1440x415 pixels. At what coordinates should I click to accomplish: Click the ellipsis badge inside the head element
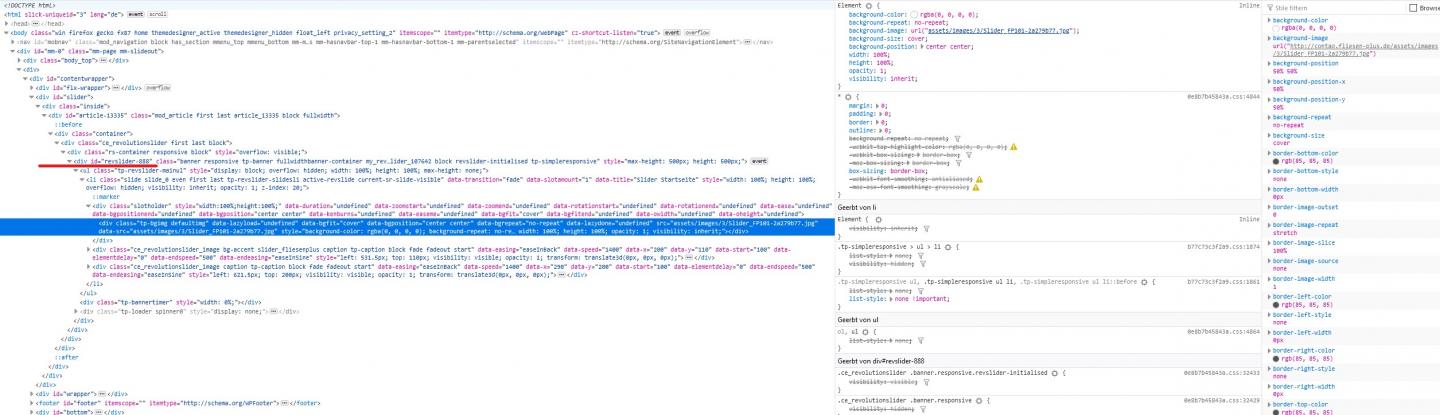[x=33, y=24]
